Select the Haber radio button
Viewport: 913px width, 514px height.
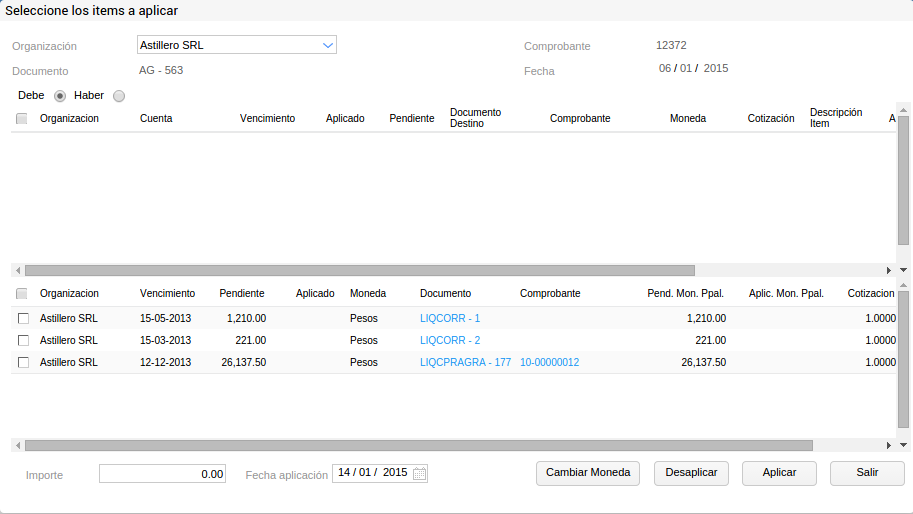pos(119,96)
